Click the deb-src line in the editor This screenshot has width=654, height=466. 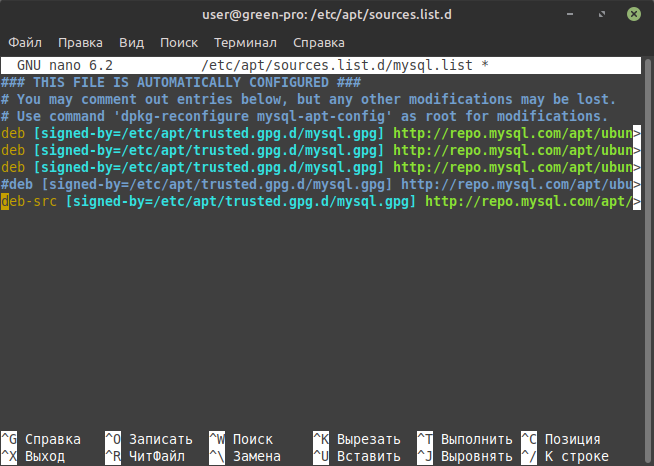(300, 201)
